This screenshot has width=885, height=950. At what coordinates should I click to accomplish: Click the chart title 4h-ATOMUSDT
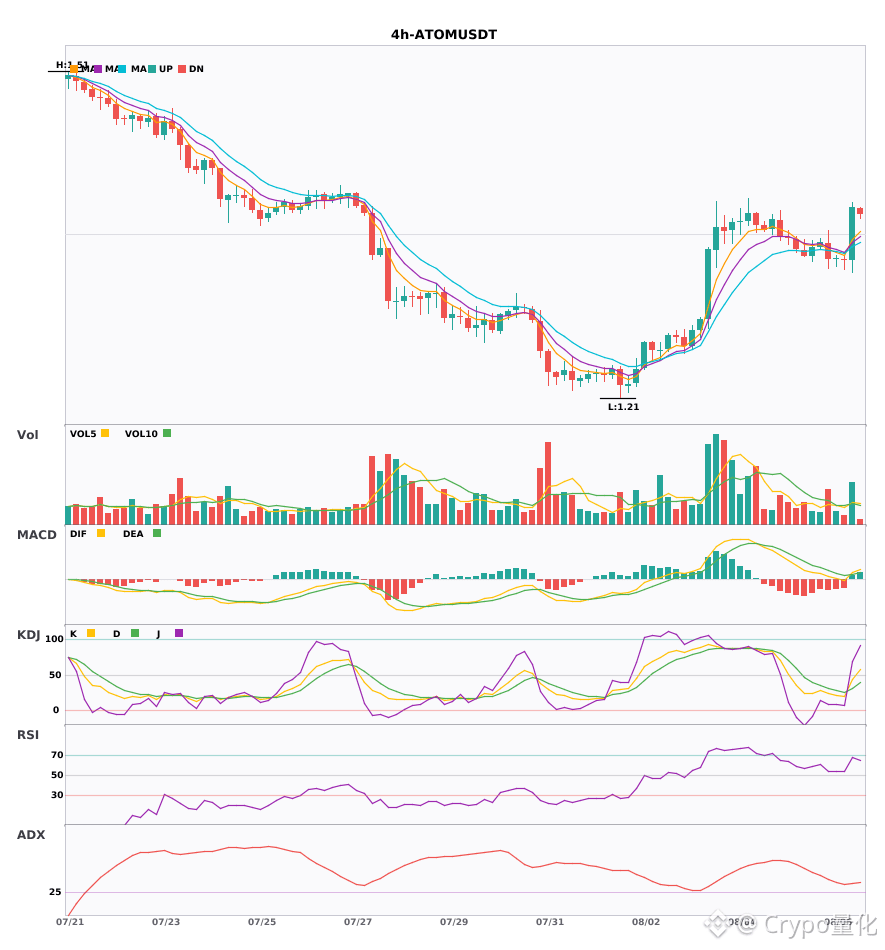tap(444, 35)
